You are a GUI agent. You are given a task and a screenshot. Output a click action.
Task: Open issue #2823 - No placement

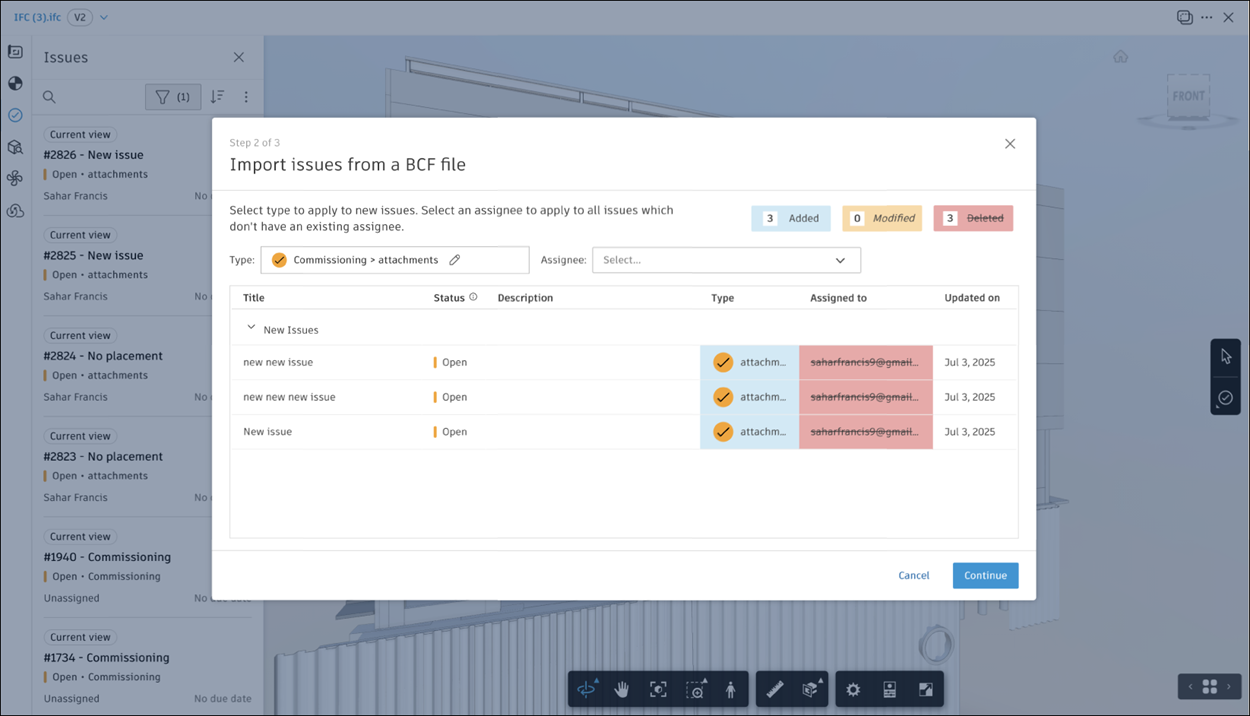point(103,456)
